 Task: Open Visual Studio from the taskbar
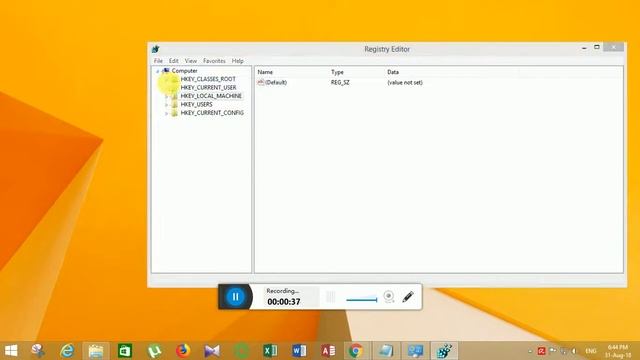click(x=212, y=351)
